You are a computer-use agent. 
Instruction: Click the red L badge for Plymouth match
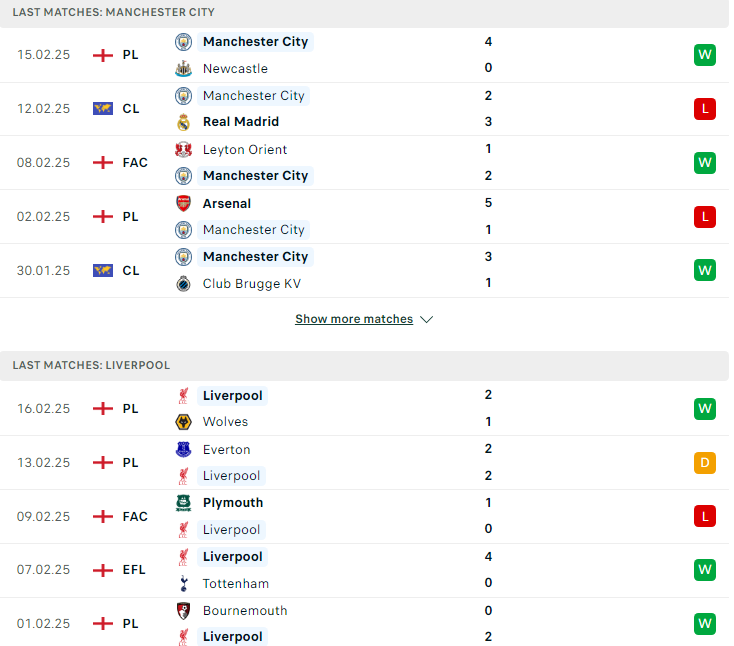[x=705, y=516]
